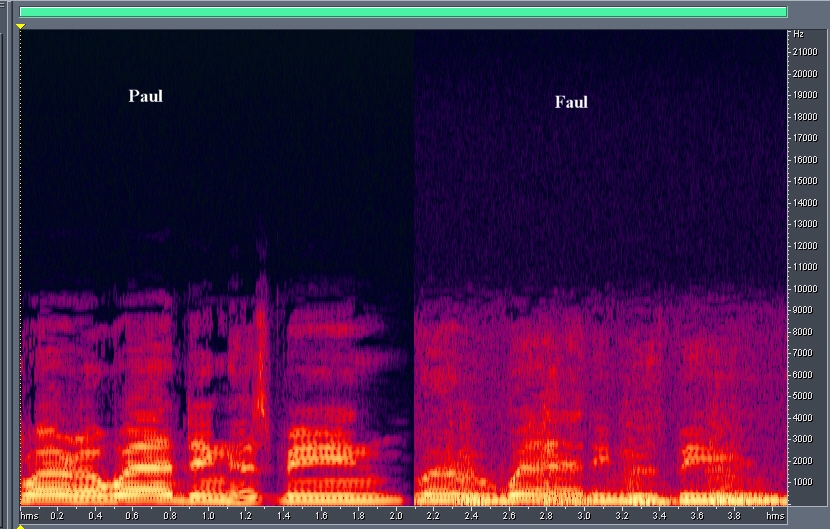Click the yellow cursor marker triangle at top

point(20,25)
